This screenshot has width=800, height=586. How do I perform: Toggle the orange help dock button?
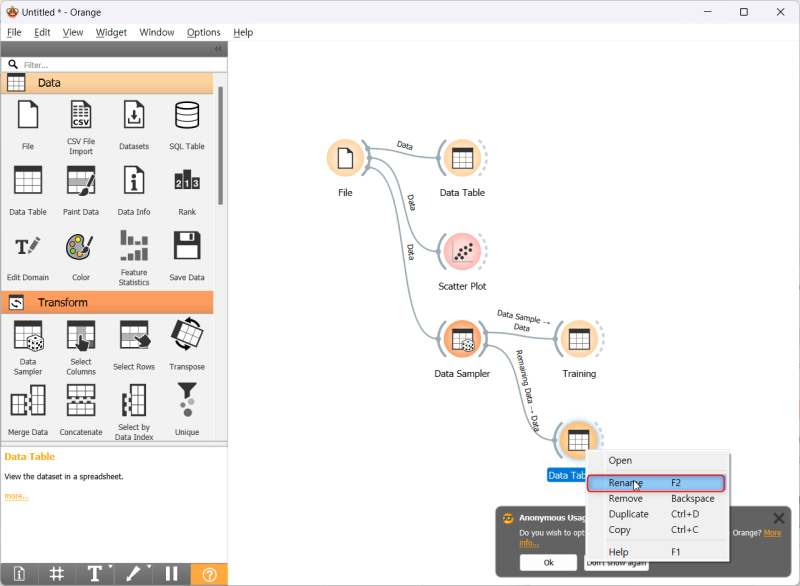(209, 574)
